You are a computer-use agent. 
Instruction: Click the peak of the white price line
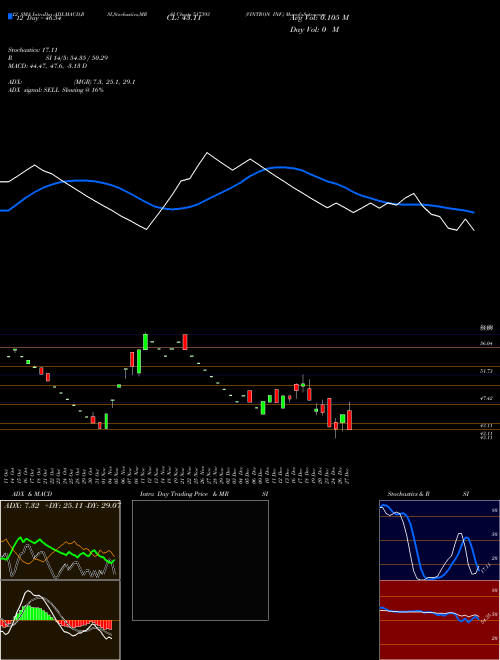[x=207, y=153]
